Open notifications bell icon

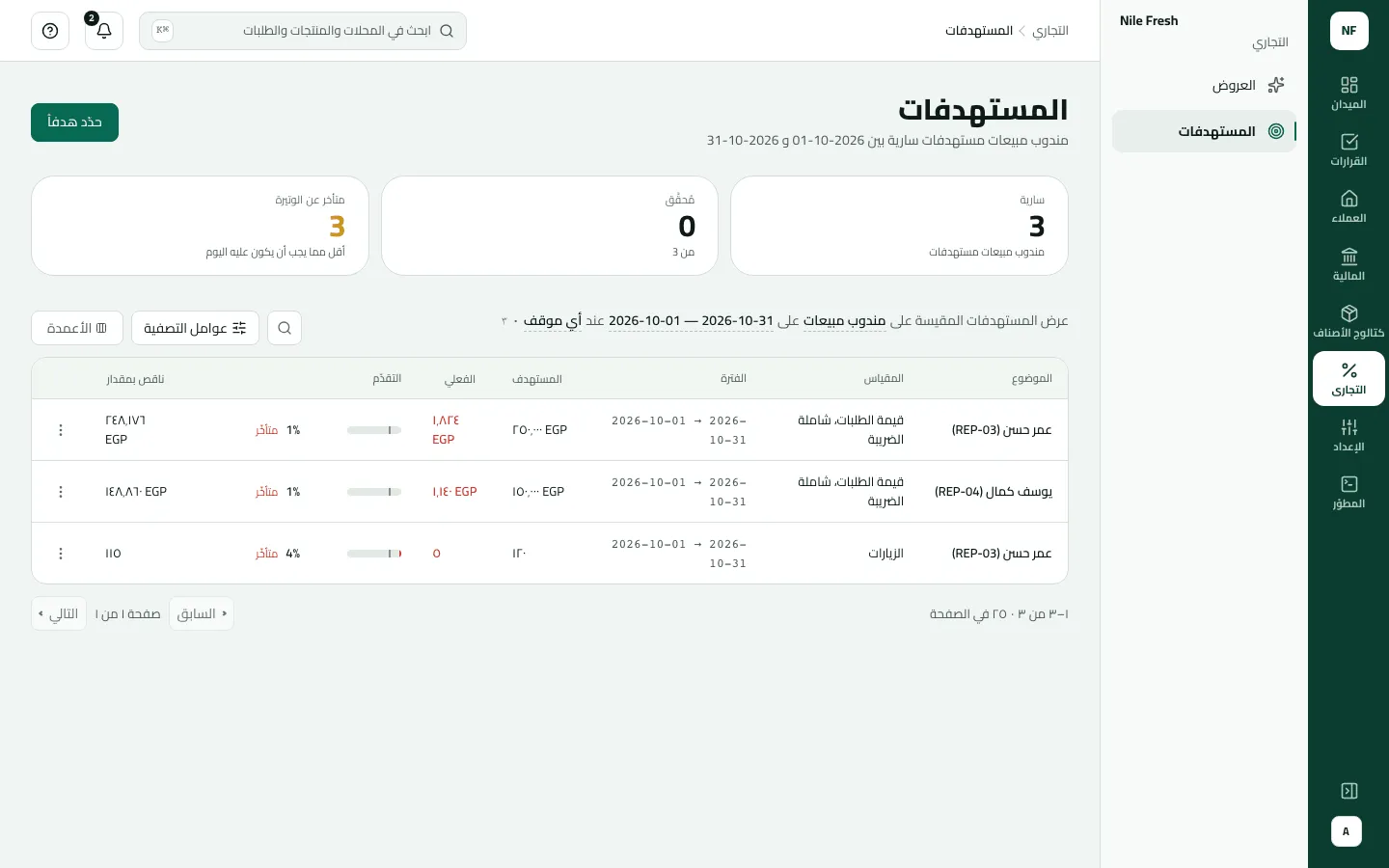(x=104, y=31)
